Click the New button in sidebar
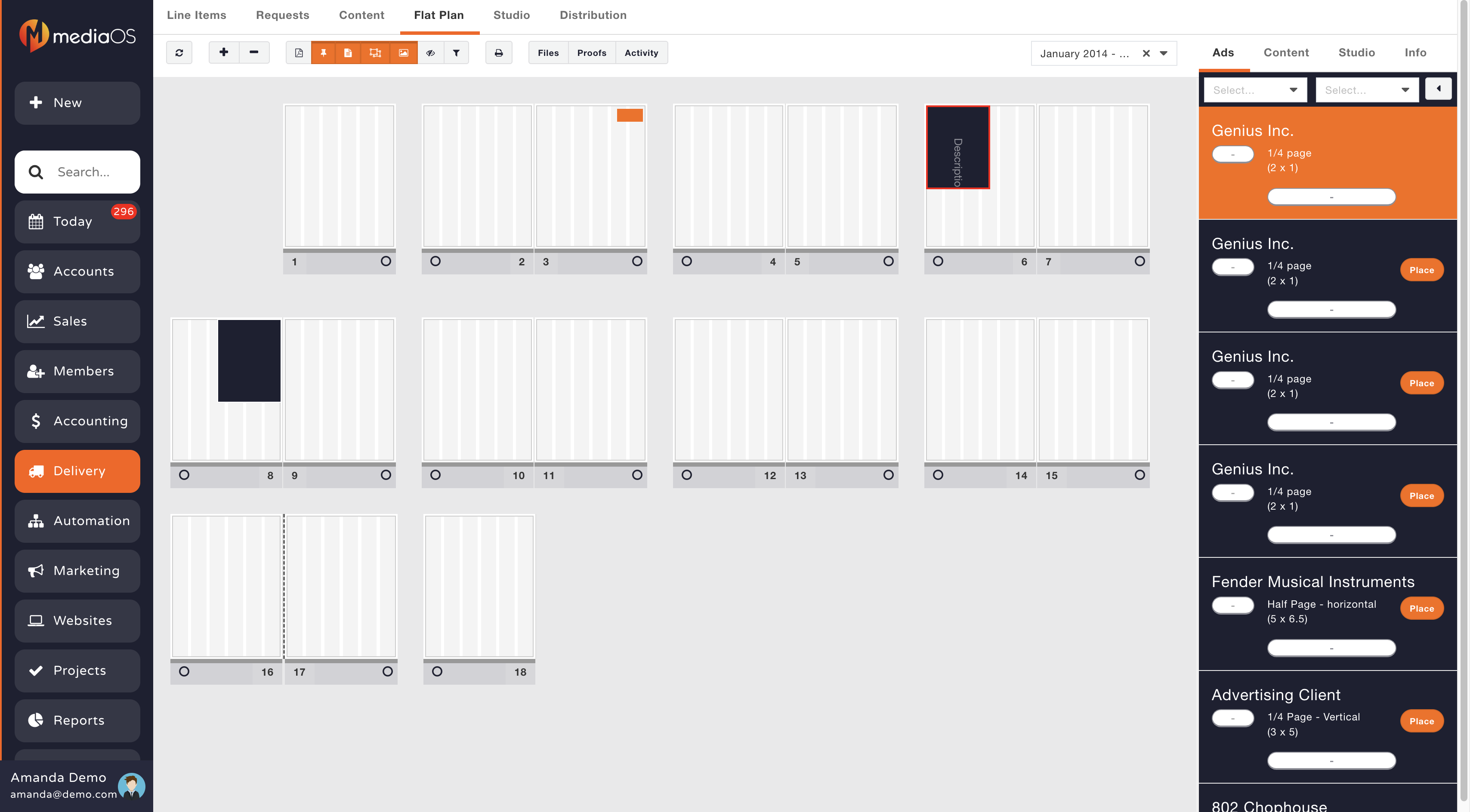This screenshot has width=1470, height=812. 77,103
